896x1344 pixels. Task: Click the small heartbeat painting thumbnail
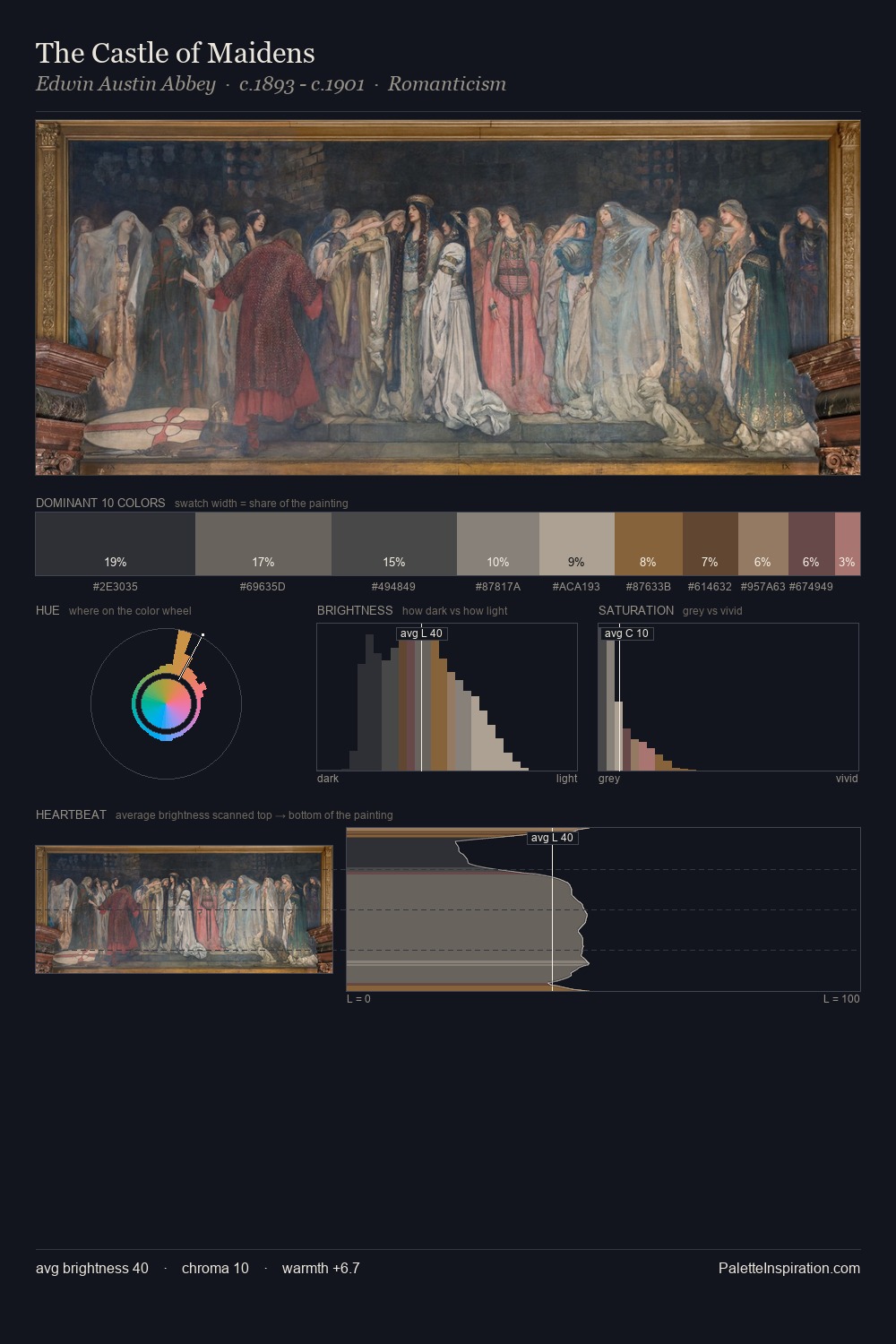click(184, 909)
